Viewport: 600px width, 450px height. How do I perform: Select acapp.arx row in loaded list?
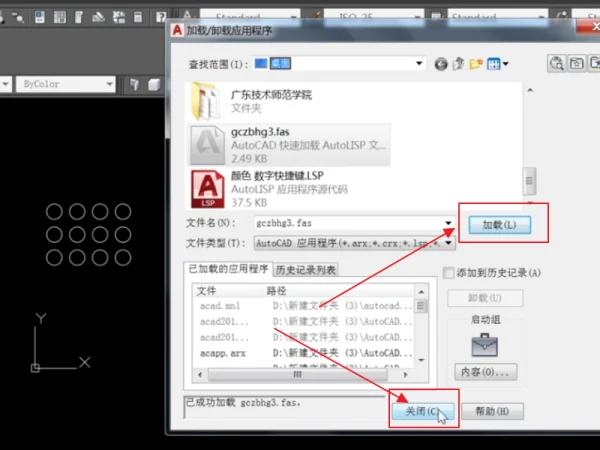click(x=304, y=353)
